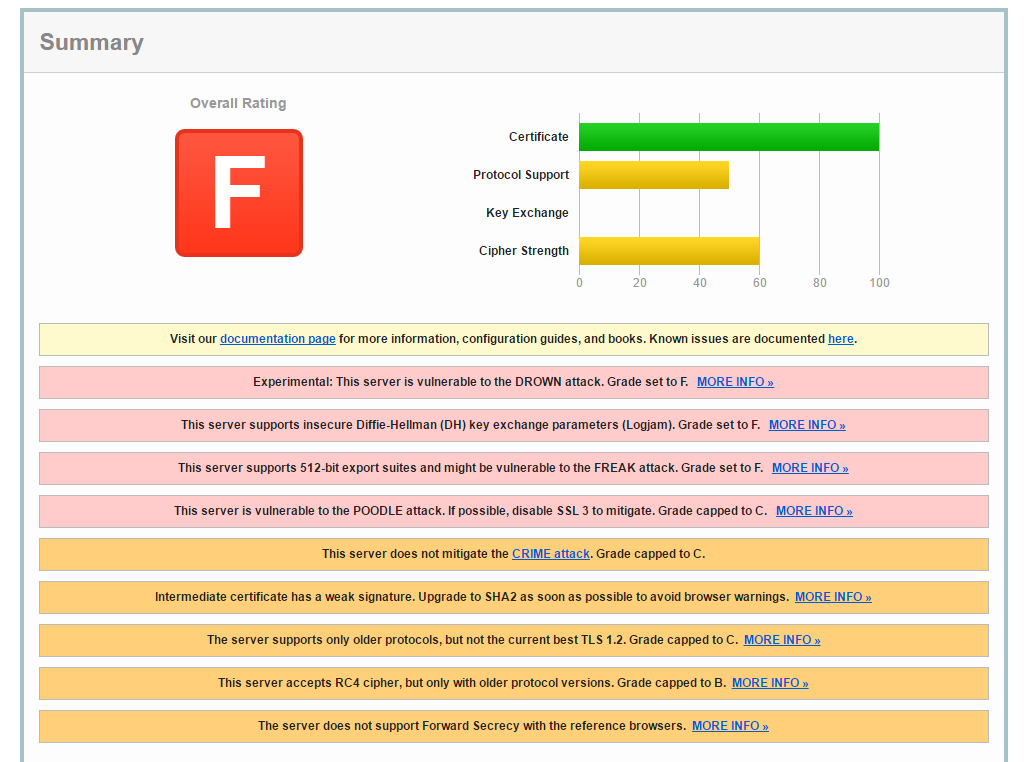Open the documentation page link

click(x=277, y=339)
